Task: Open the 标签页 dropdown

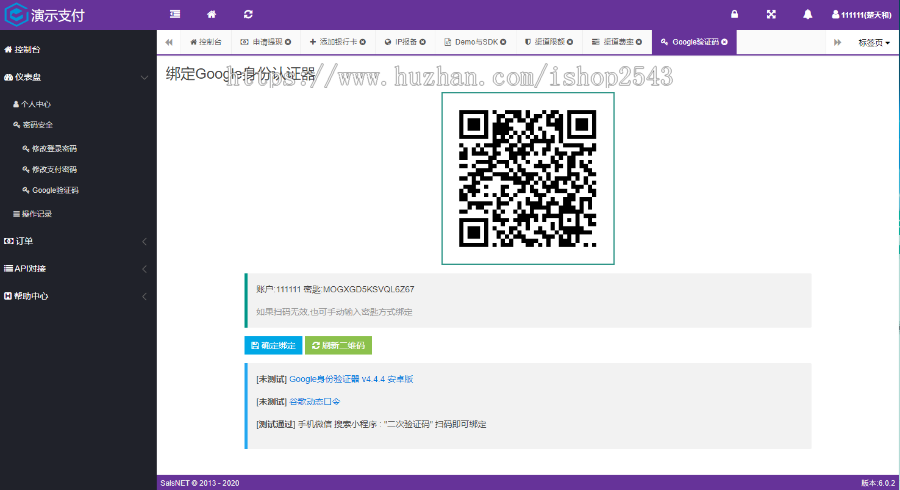Action: 873,42
